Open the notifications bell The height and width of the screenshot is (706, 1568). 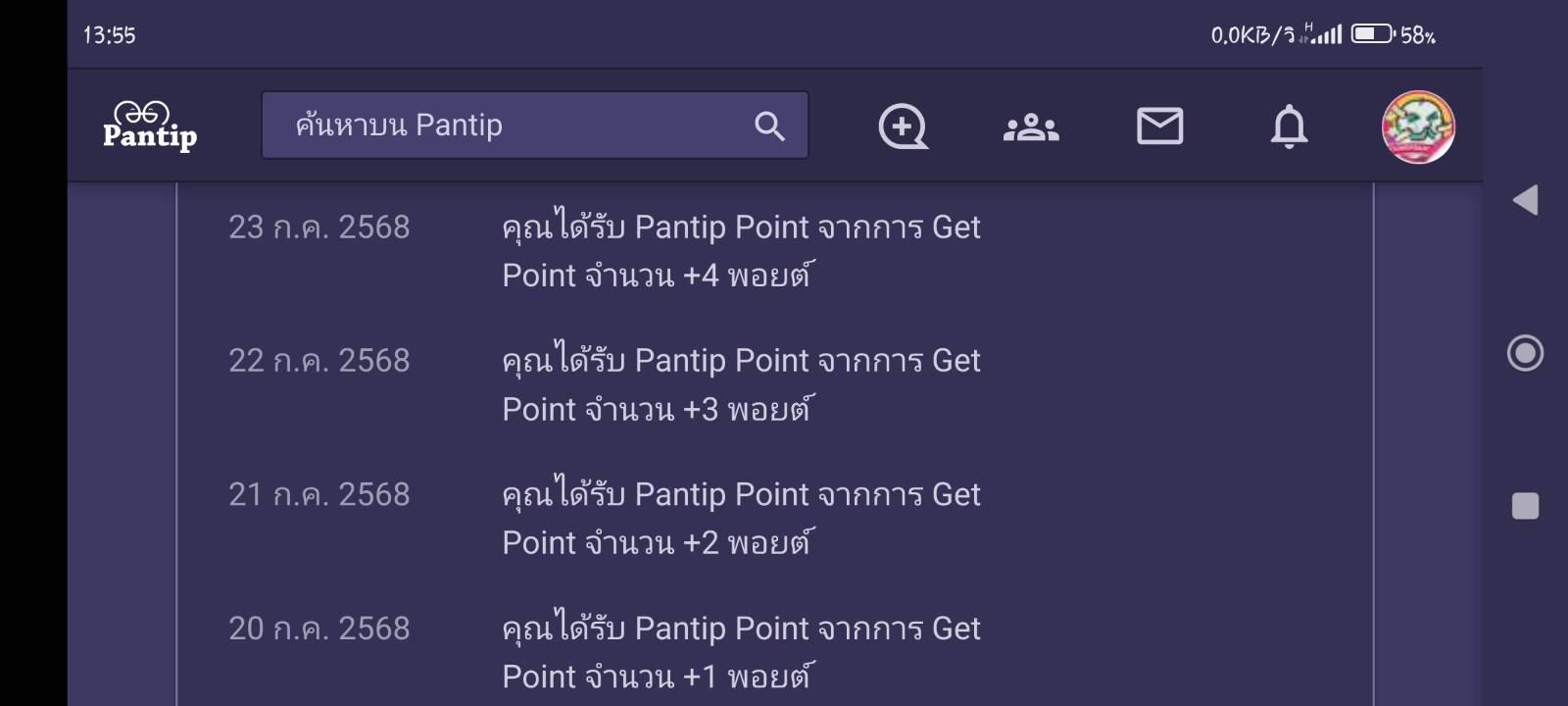coord(1289,126)
